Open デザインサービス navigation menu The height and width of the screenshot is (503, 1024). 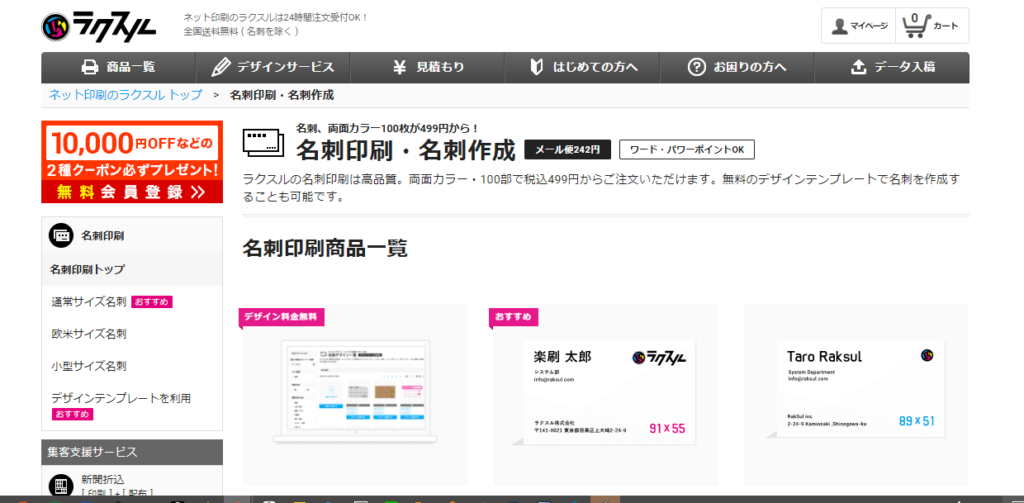click(272, 67)
